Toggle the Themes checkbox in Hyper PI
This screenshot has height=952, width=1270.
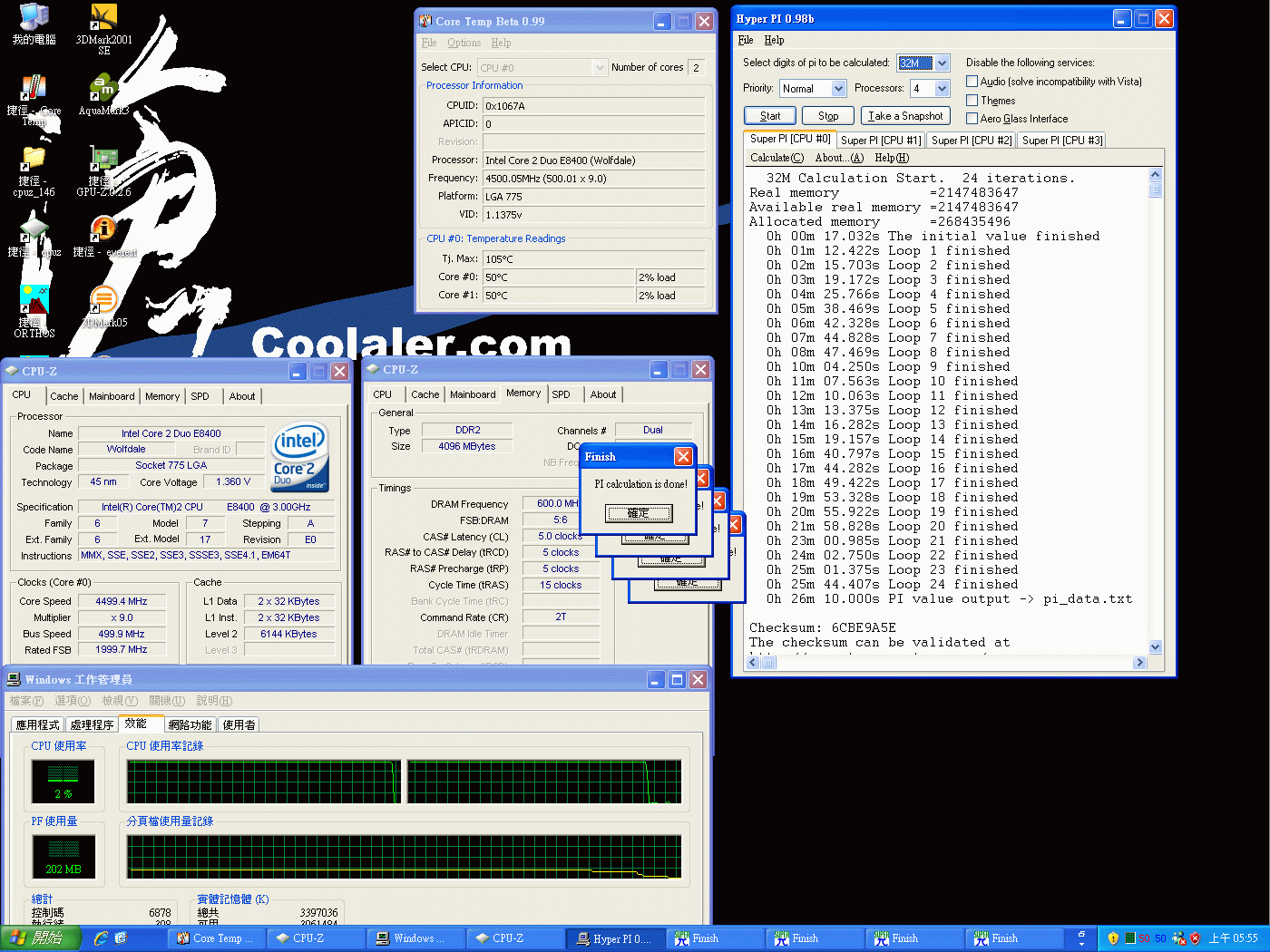[x=972, y=101]
